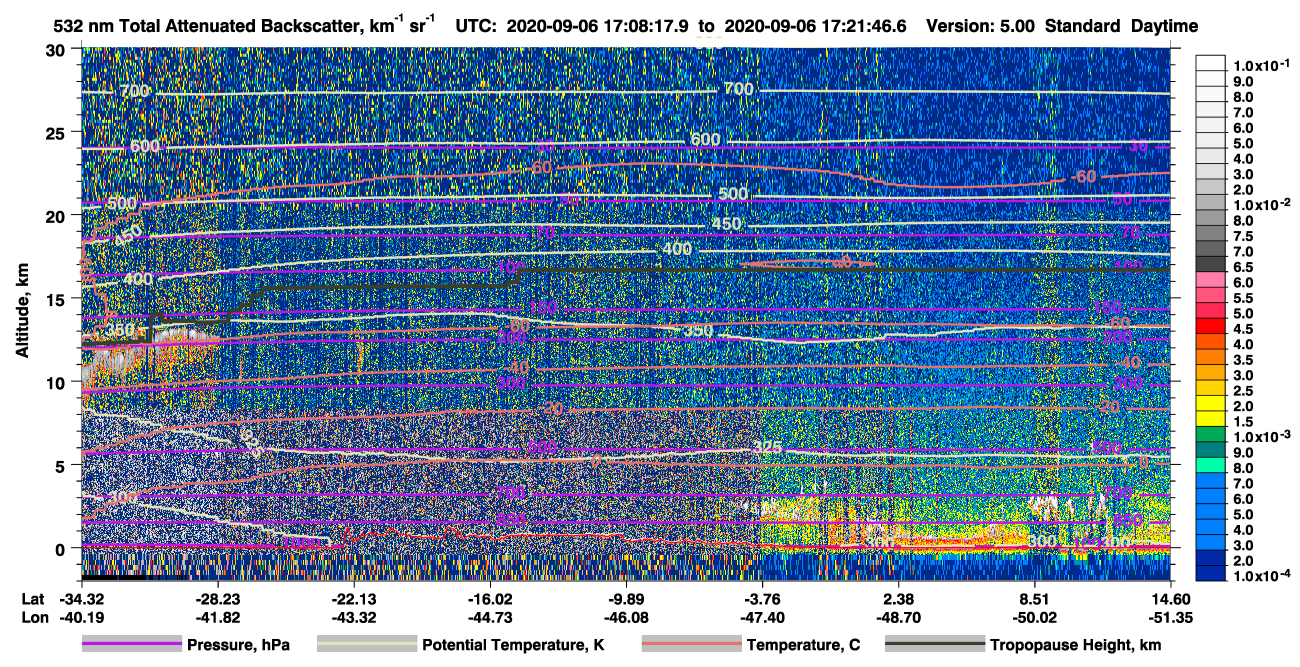Viewport: 1300px width, 667px height.
Task: Click longitude value -51.35
Action: 1170,618
